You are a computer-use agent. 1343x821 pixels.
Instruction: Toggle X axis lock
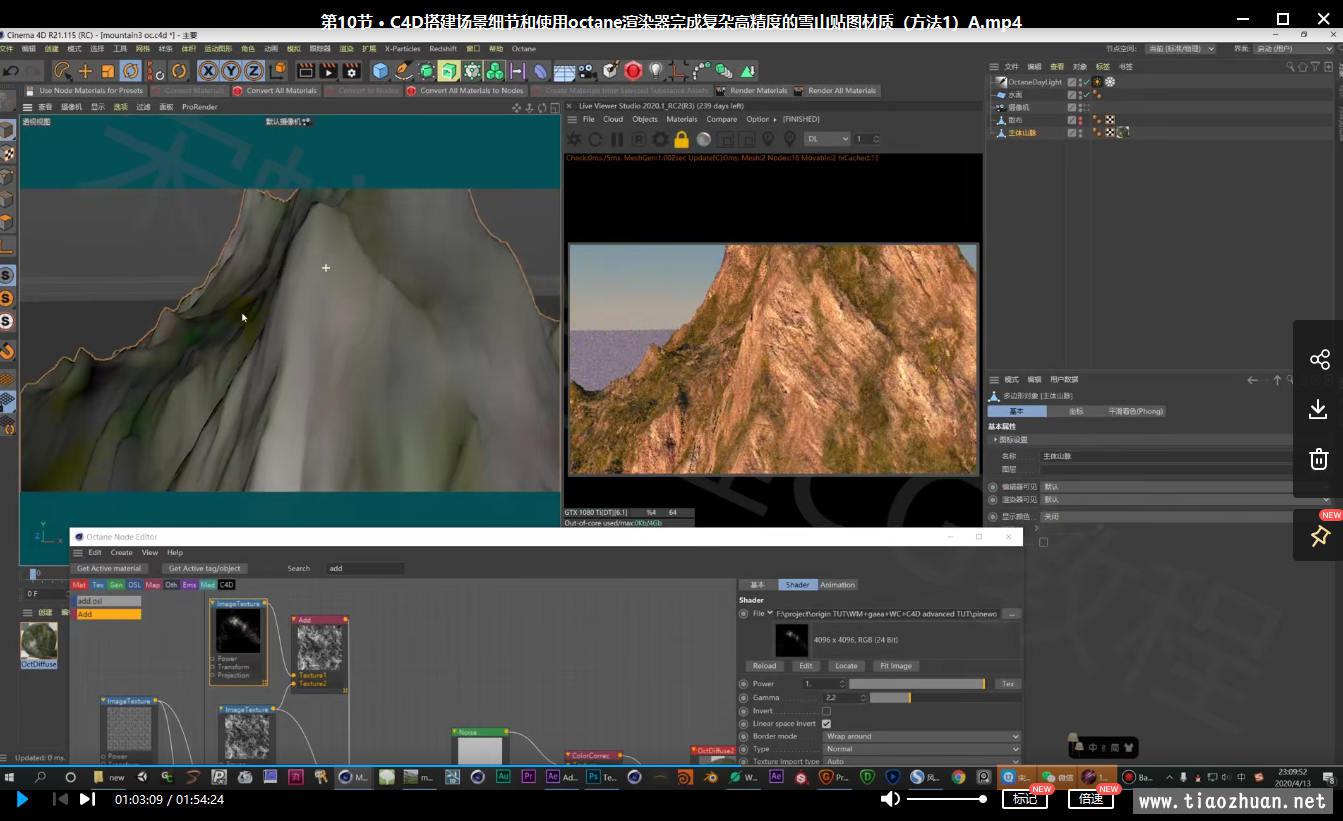pyautogui.click(x=208, y=71)
